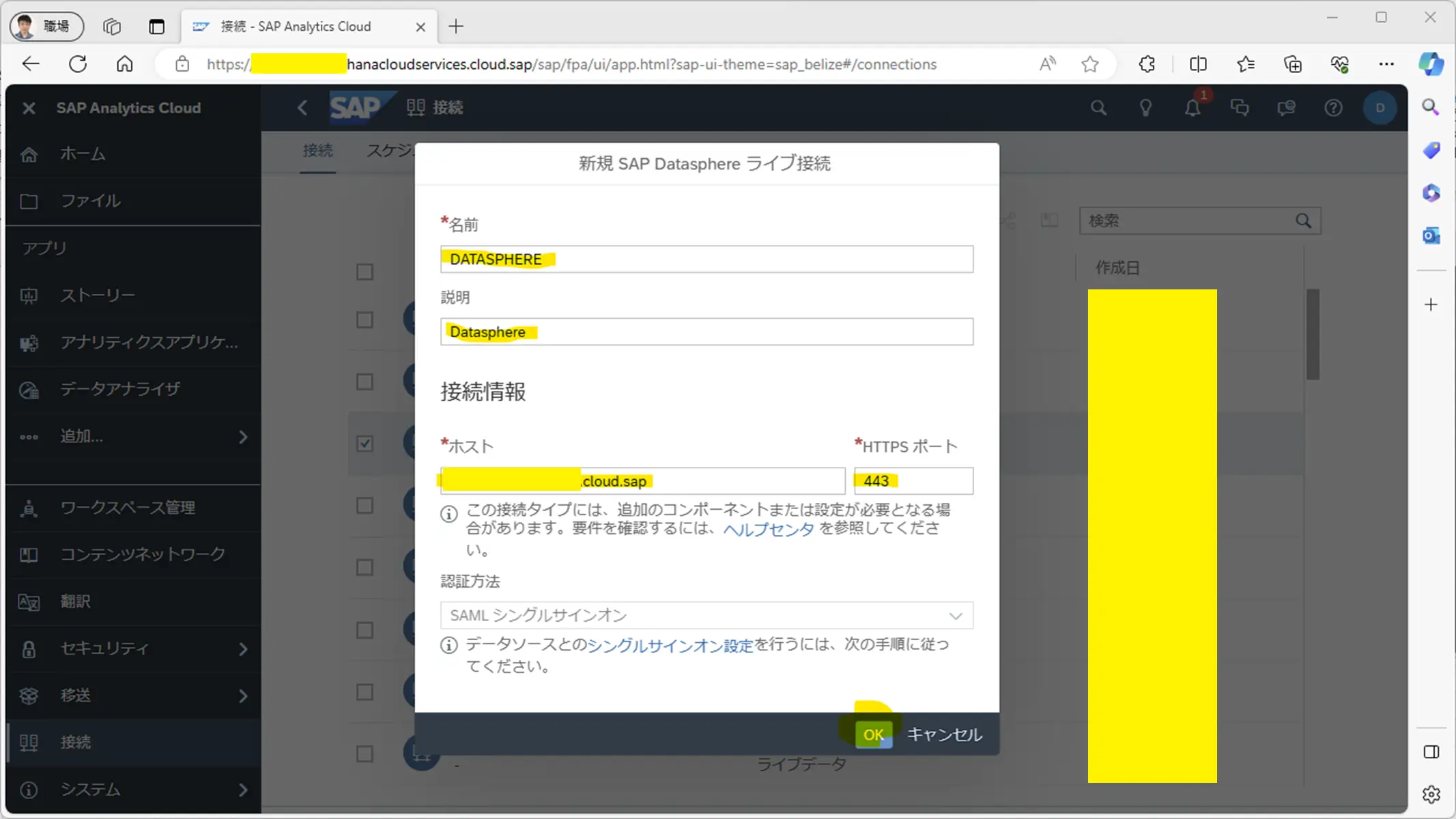The image size is (1456, 819).
Task: Click the 移送 icon in the sidebar
Action: (x=29, y=696)
